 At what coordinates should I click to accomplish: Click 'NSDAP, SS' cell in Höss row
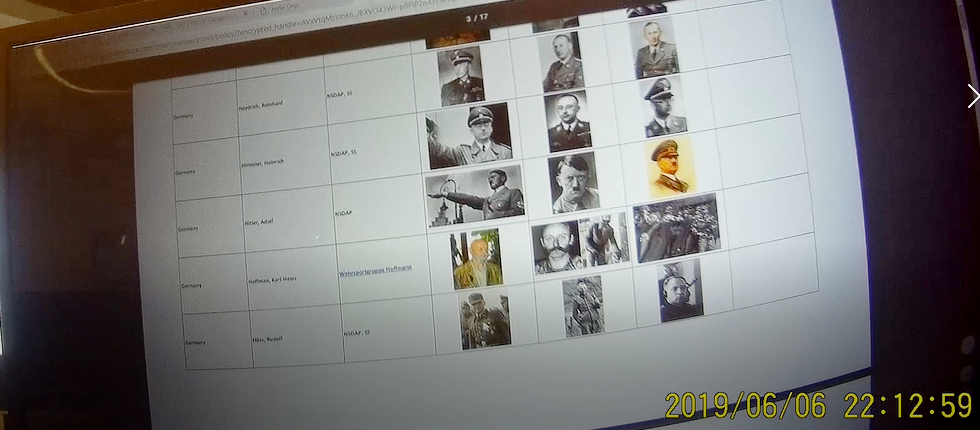pyautogui.click(x=388, y=328)
